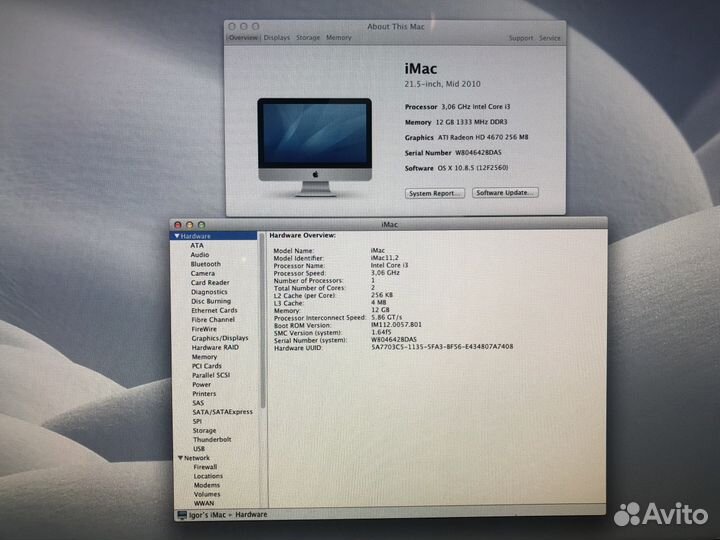720x540 pixels.
Task: Click the sidebar vertical scrollbar
Action: tap(263, 321)
